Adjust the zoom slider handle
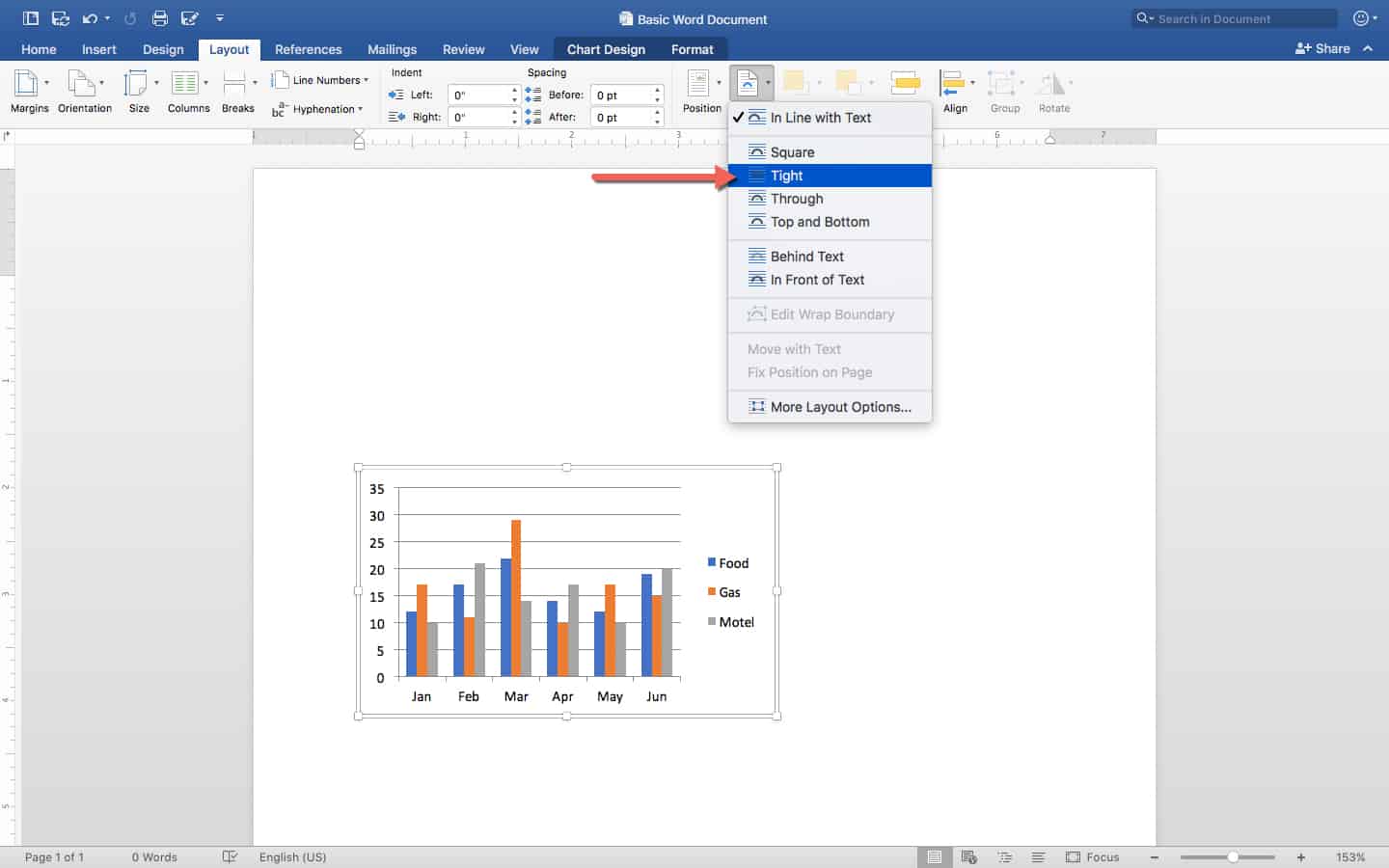 pos(1233,856)
